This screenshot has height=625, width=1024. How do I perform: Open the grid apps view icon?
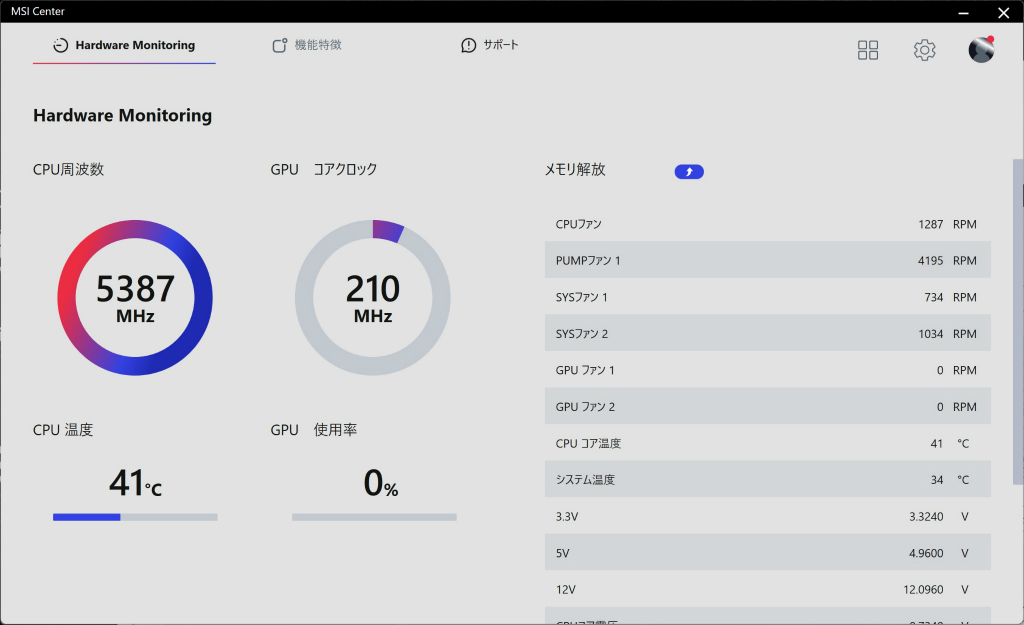[868, 50]
